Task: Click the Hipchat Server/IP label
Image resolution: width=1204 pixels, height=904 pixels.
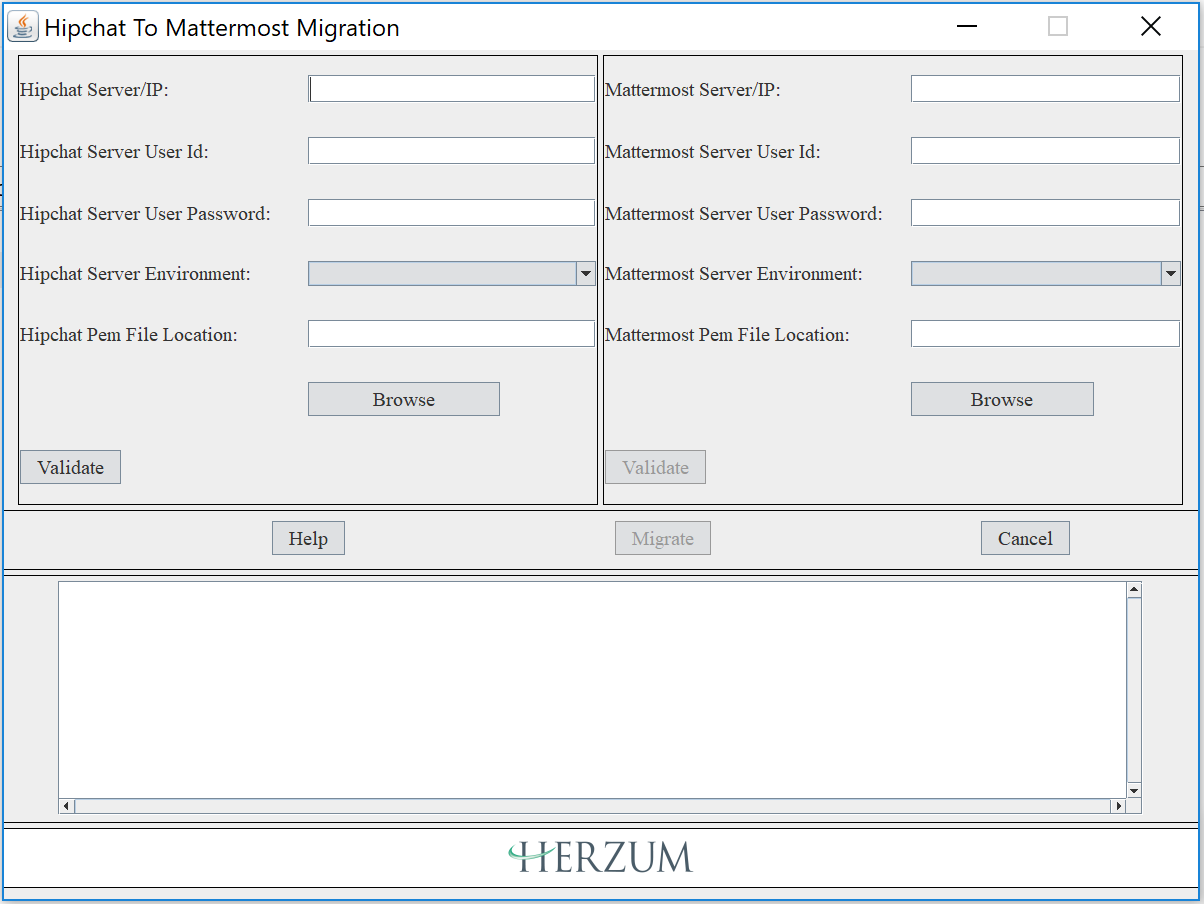Action: [x=94, y=90]
